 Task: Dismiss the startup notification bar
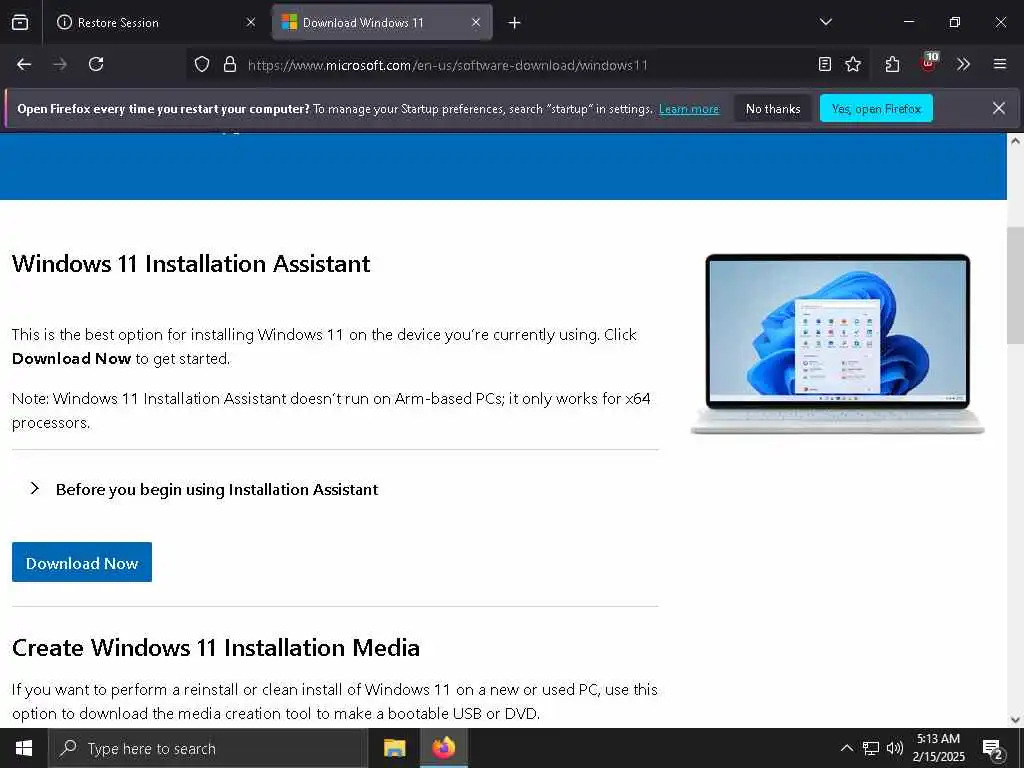pyautogui.click(x=999, y=108)
